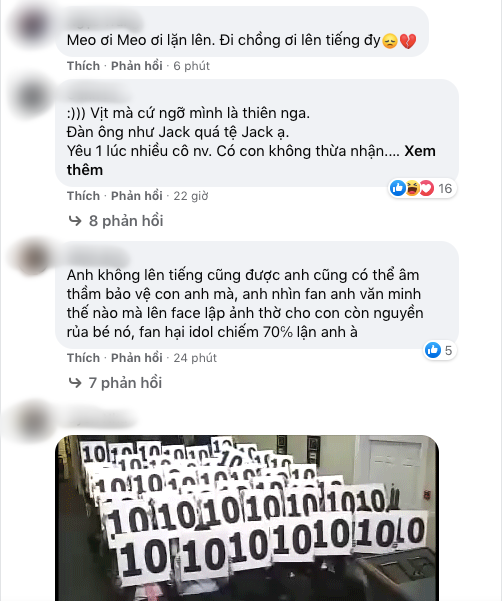Open the avatar of the commenter who posted the image
The image size is (502, 601).
click(x=32, y=421)
